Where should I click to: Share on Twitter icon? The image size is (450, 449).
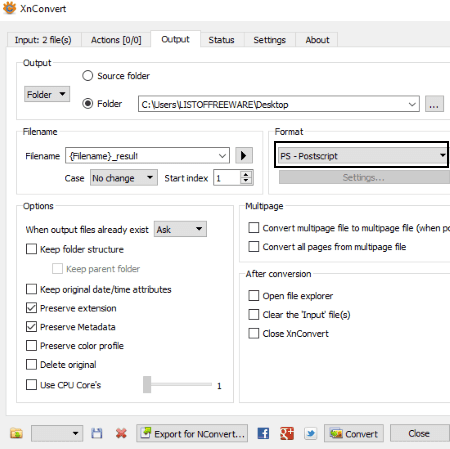click(x=310, y=433)
